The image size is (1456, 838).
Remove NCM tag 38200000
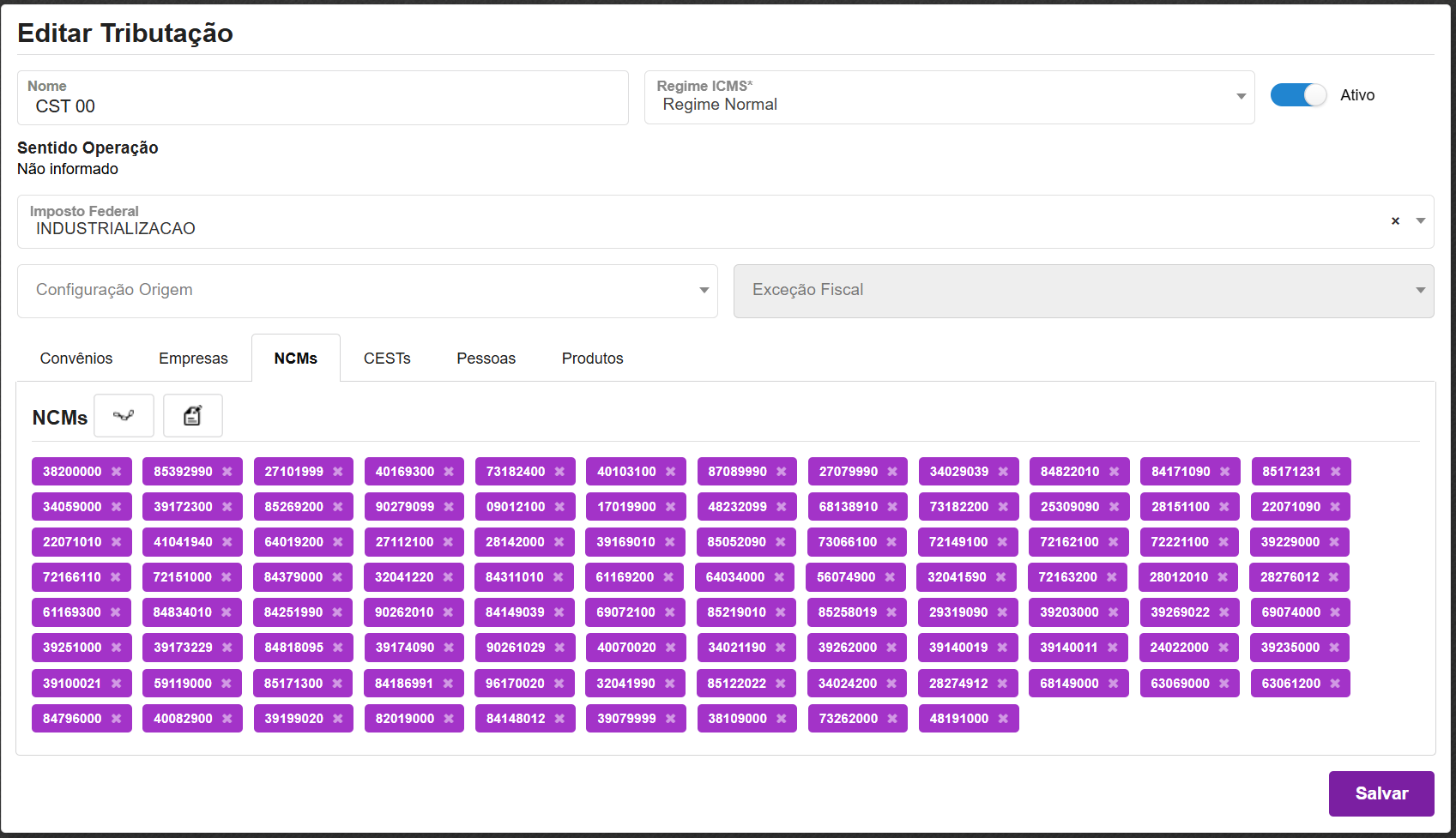click(x=117, y=472)
